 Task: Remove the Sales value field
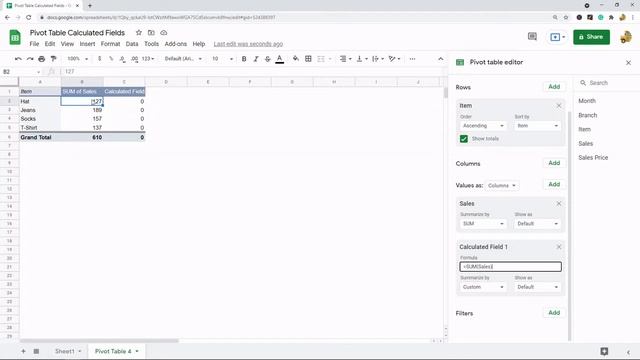pyautogui.click(x=559, y=204)
